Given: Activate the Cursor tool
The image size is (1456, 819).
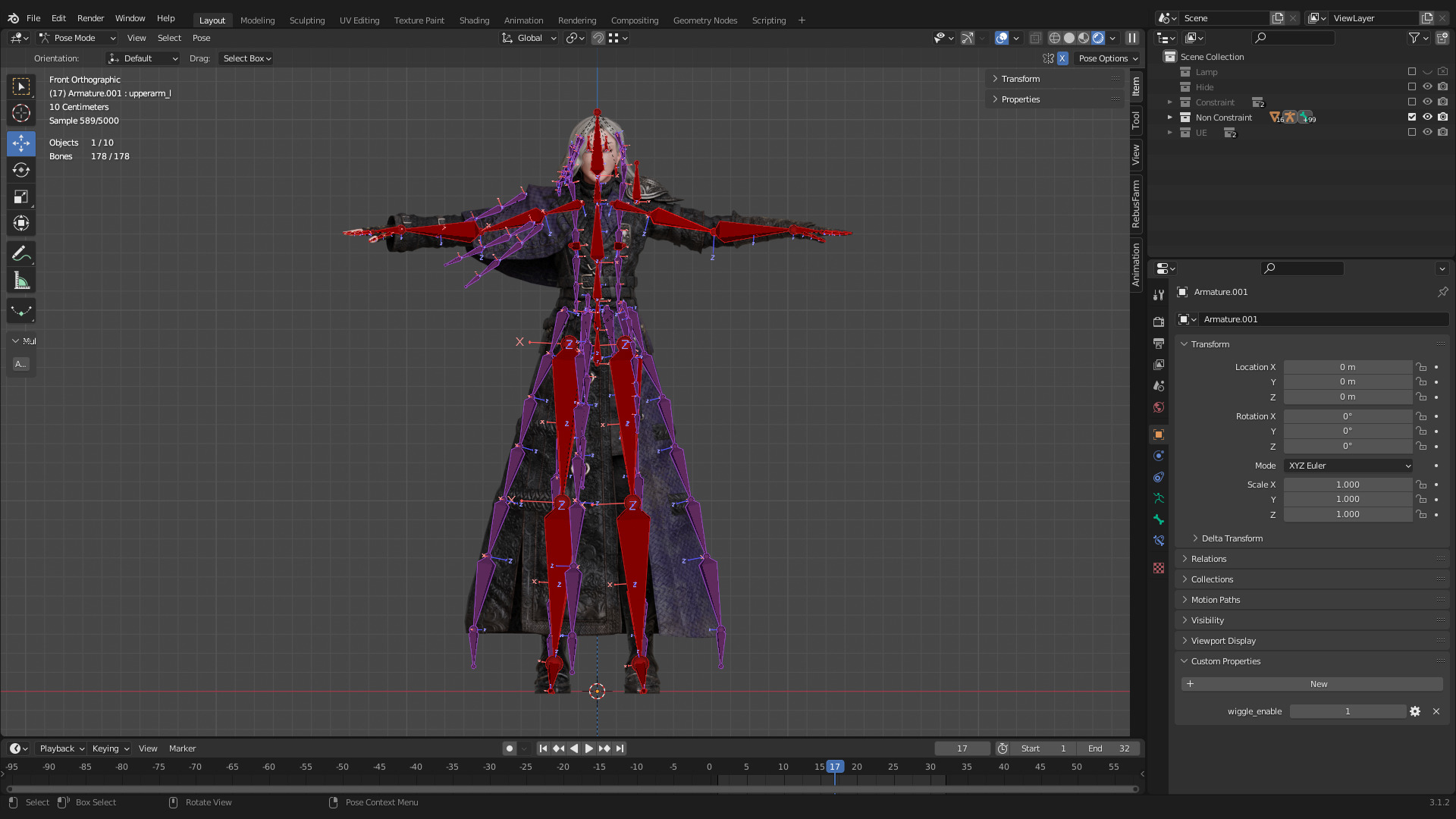Looking at the screenshot, I should tap(21, 114).
